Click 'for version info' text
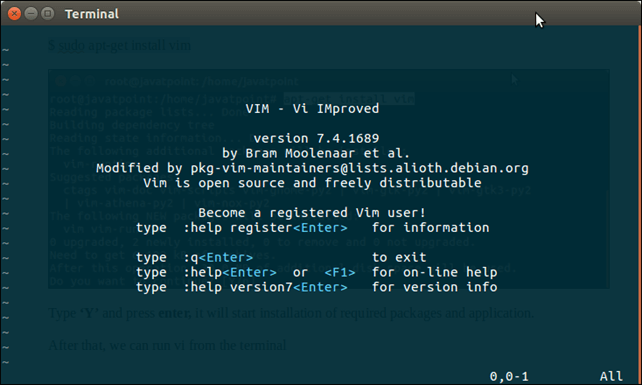 click(x=435, y=288)
